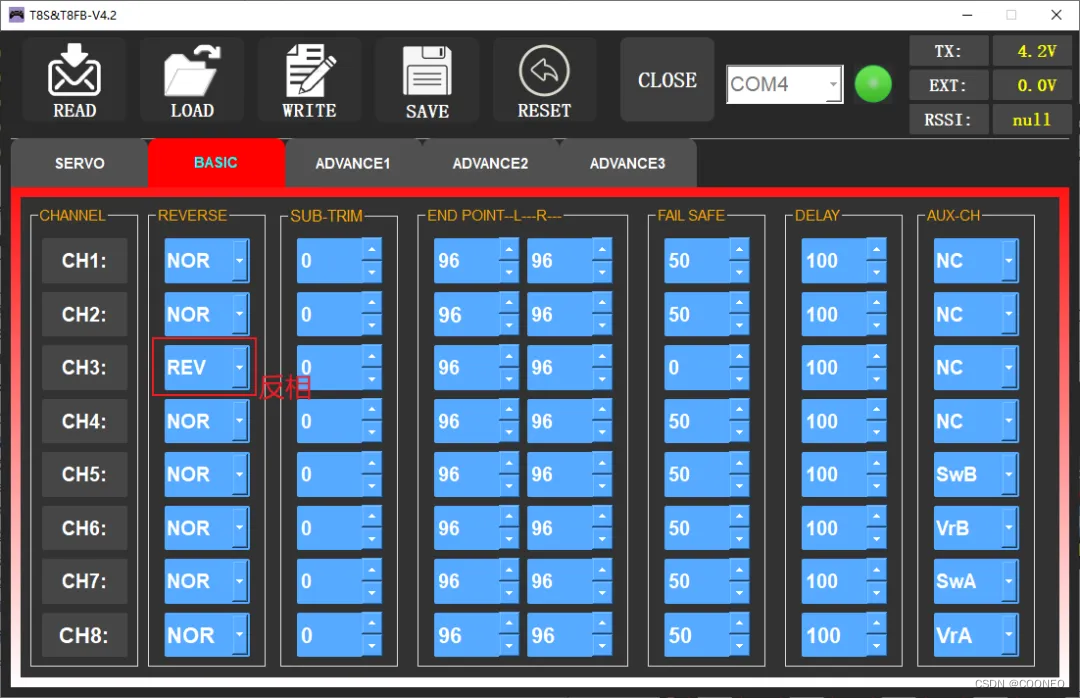Increase CH8 sub-trim with up arrow
Image resolution: width=1080 pixels, height=698 pixels.
[x=372, y=624]
